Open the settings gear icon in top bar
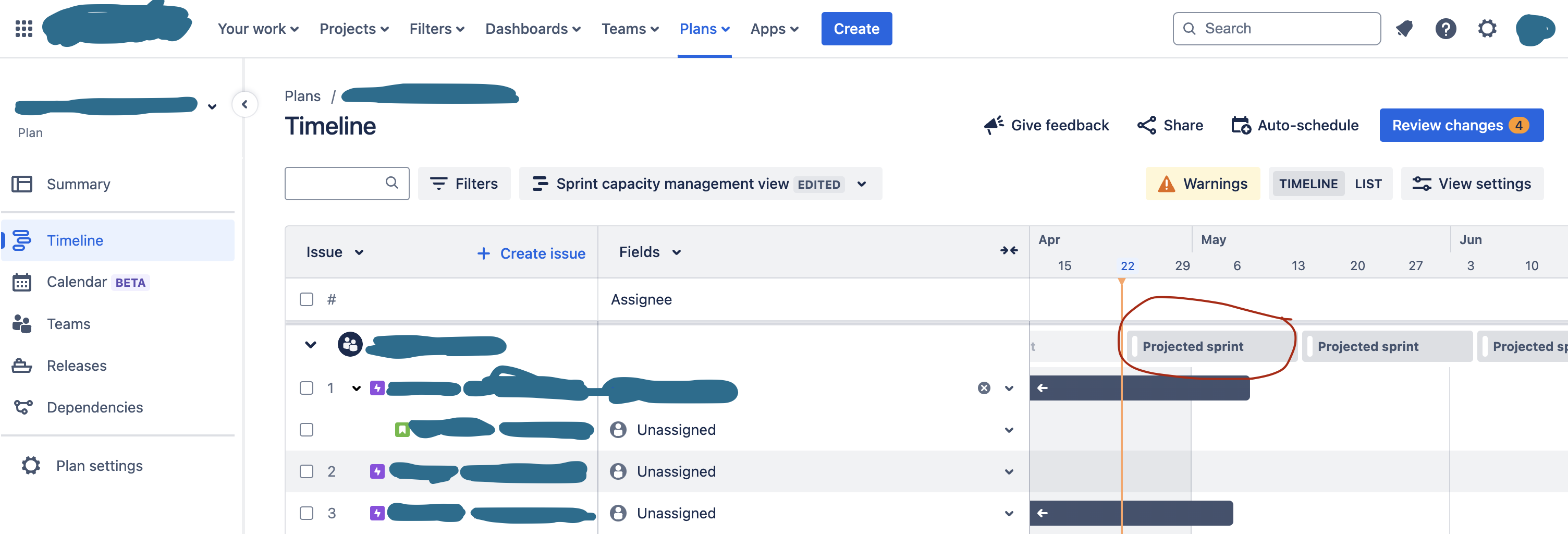The image size is (1568, 534). (x=1487, y=29)
